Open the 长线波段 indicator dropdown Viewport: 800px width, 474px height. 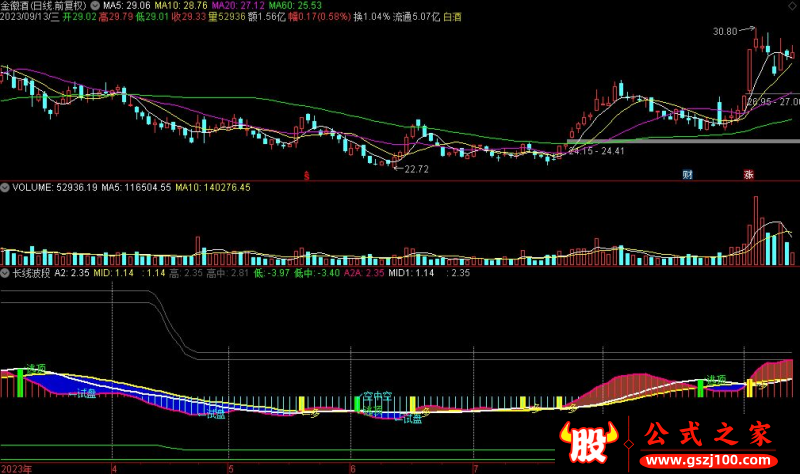pyautogui.click(x=5, y=273)
